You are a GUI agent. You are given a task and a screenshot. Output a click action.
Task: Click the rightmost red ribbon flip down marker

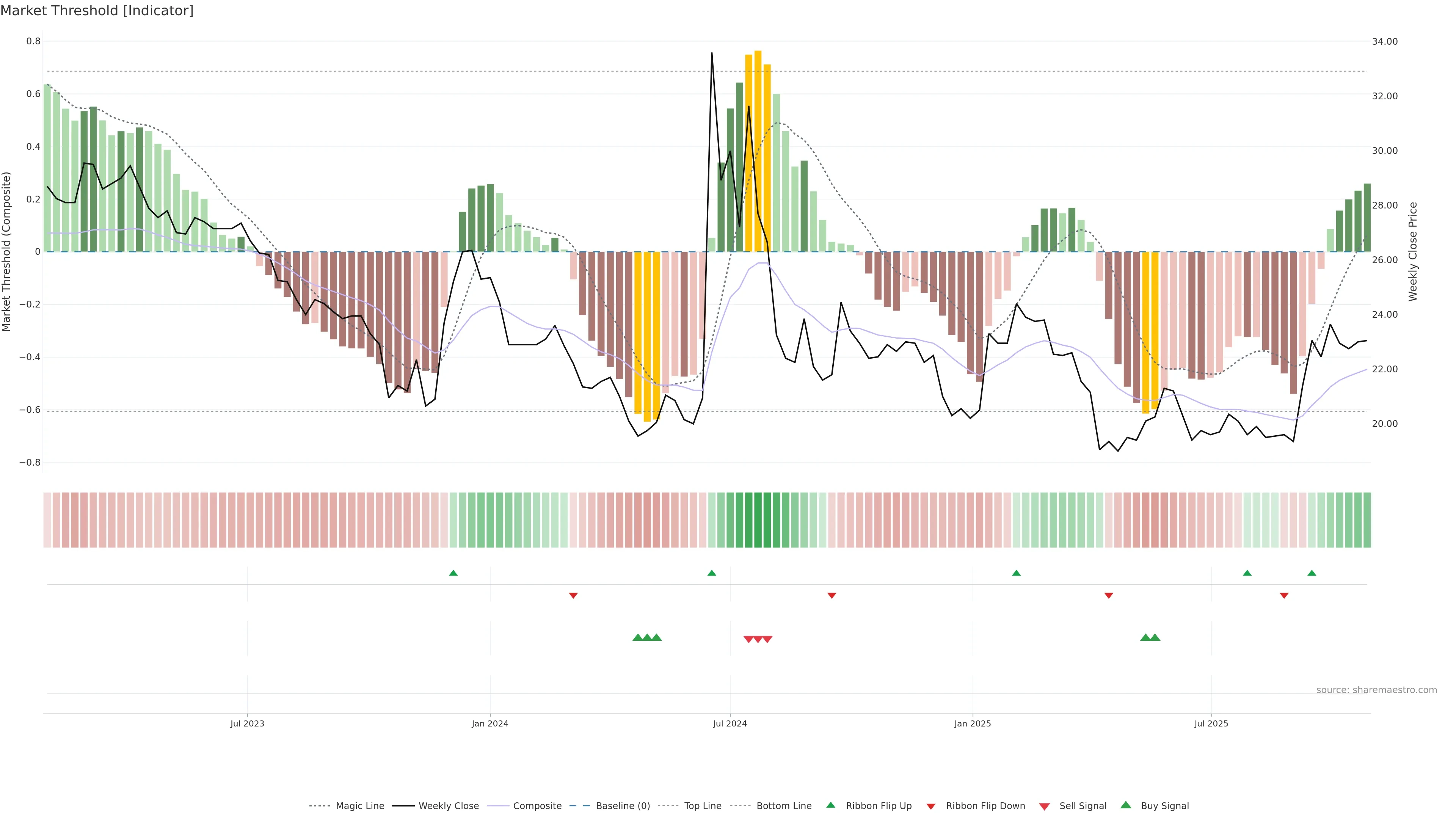coord(1284,595)
